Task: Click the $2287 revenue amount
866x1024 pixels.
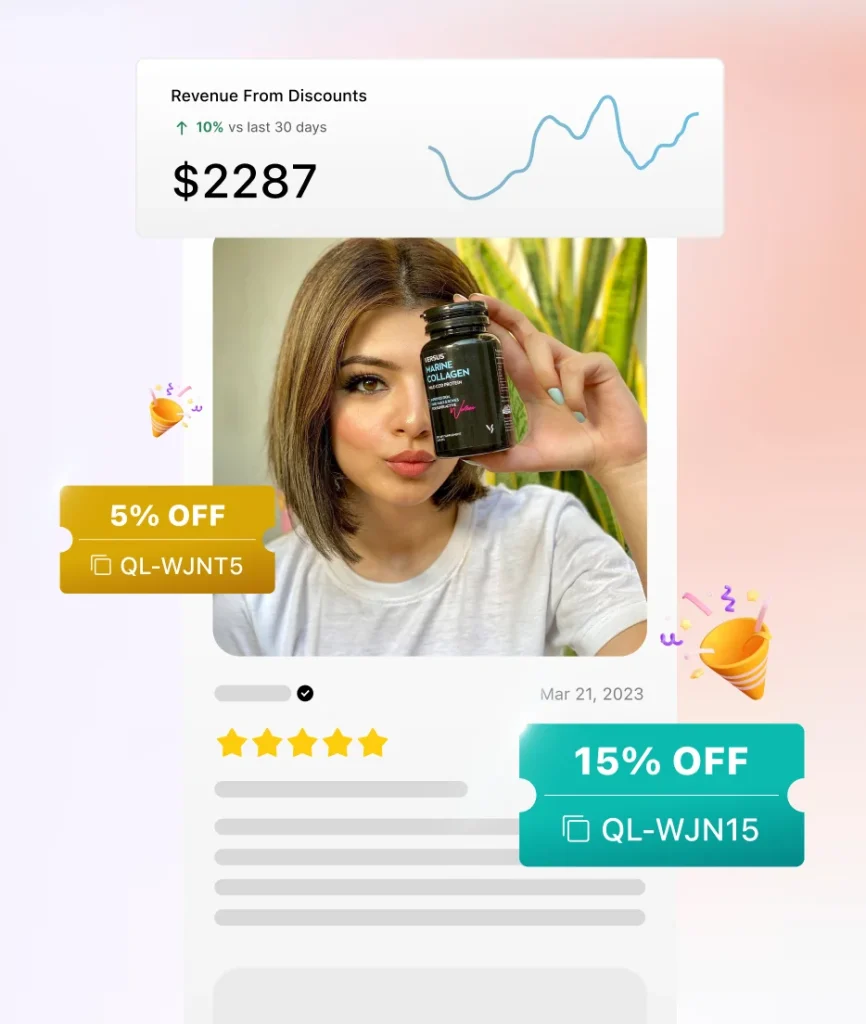Action: (x=245, y=182)
